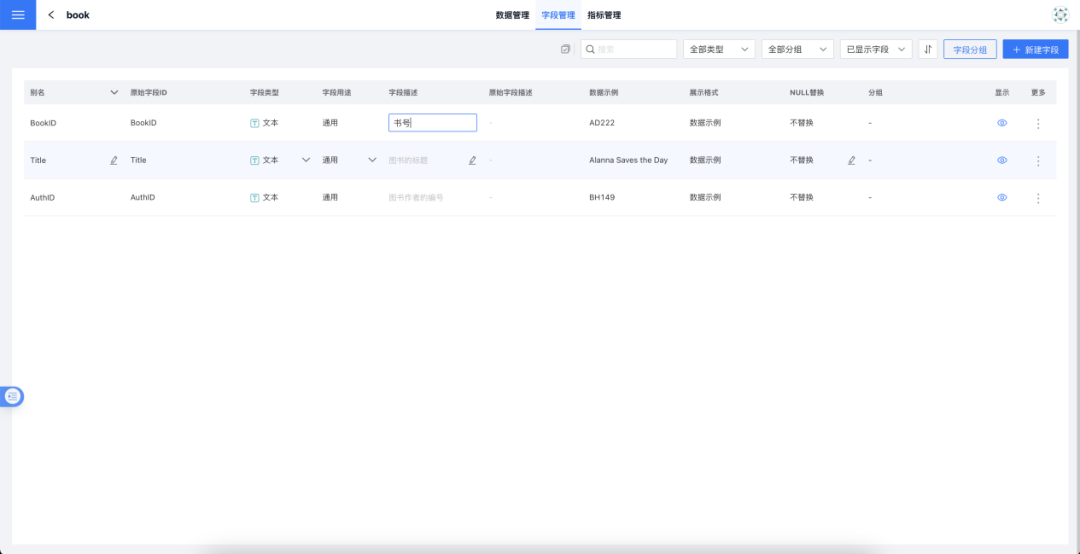Click the batch select icon left of search
1080x554 pixels.
pyautogui.click(x=565, y=49)
